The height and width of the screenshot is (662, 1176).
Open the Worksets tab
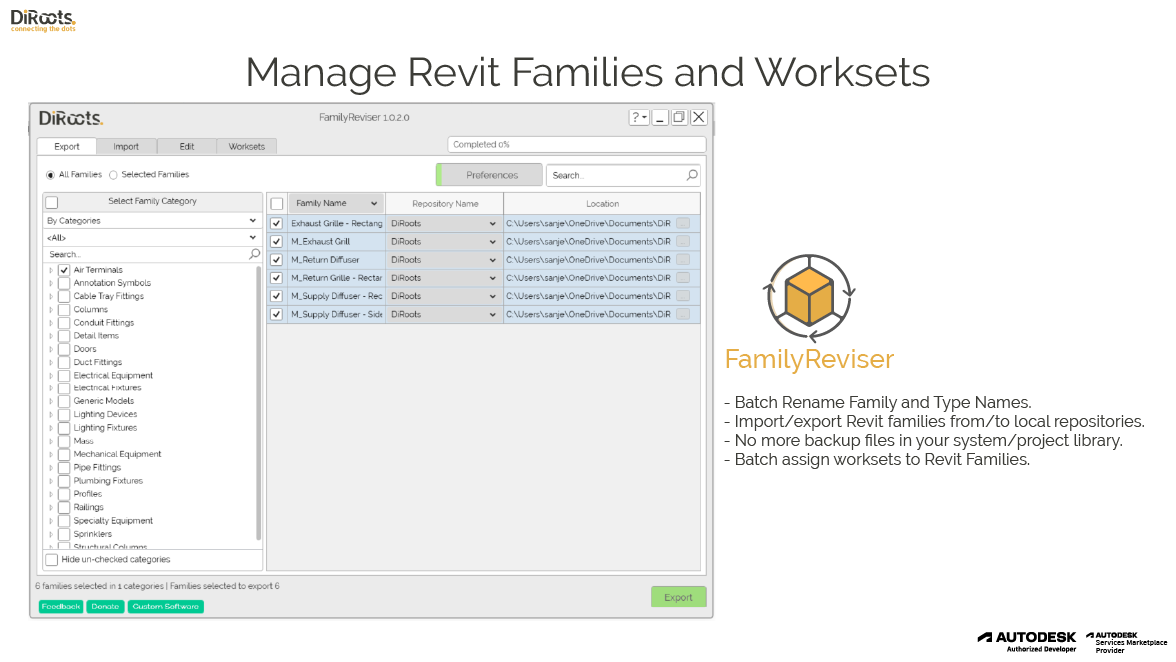247,146
